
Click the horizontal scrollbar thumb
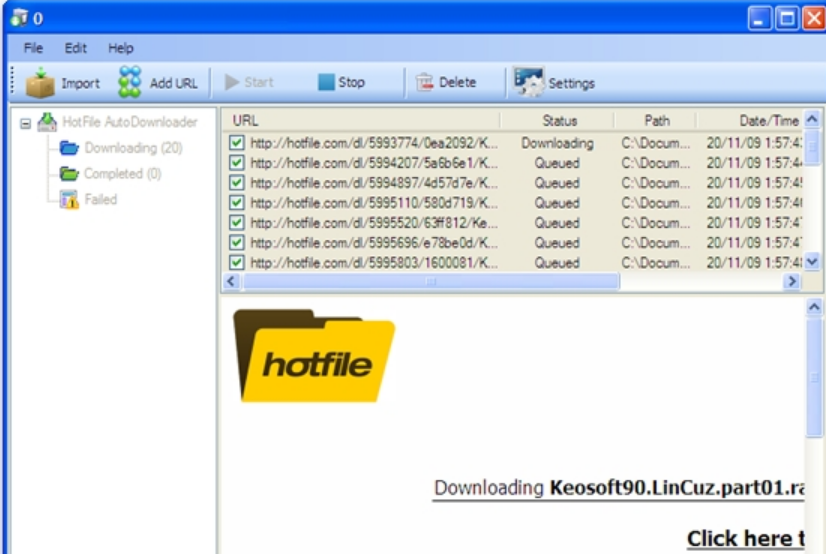click(430, 282)
